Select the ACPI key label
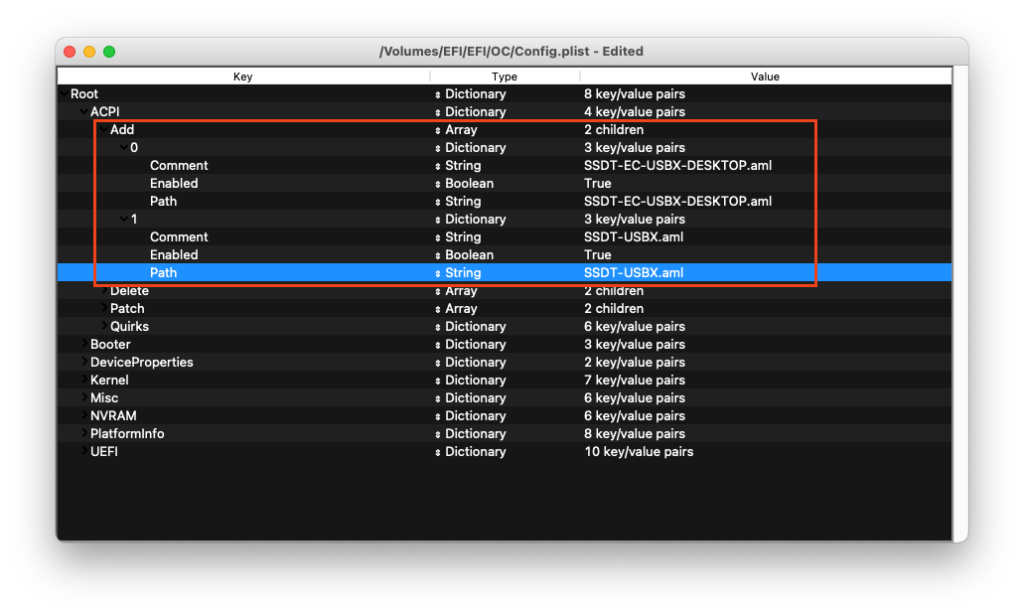The width and height of the screenshot is (1024, 616). pyautogui.click(x=105, y=112)
